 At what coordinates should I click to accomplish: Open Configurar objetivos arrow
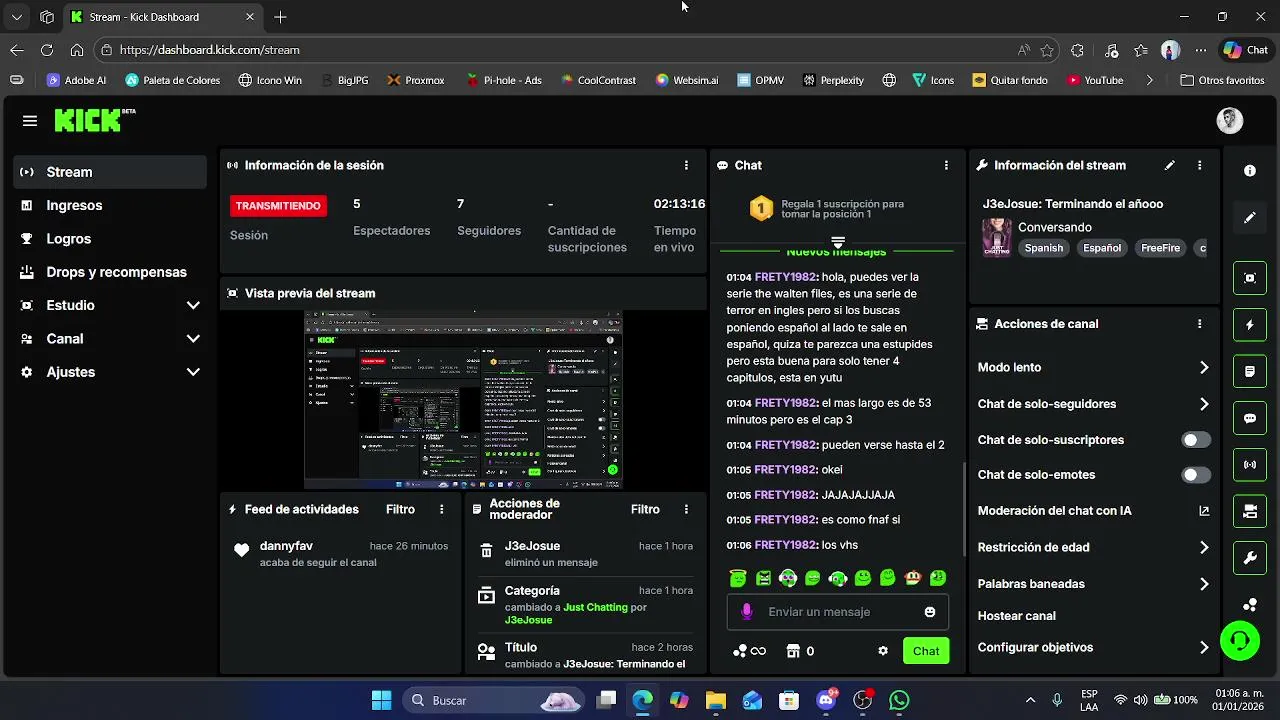[1204, 648]
